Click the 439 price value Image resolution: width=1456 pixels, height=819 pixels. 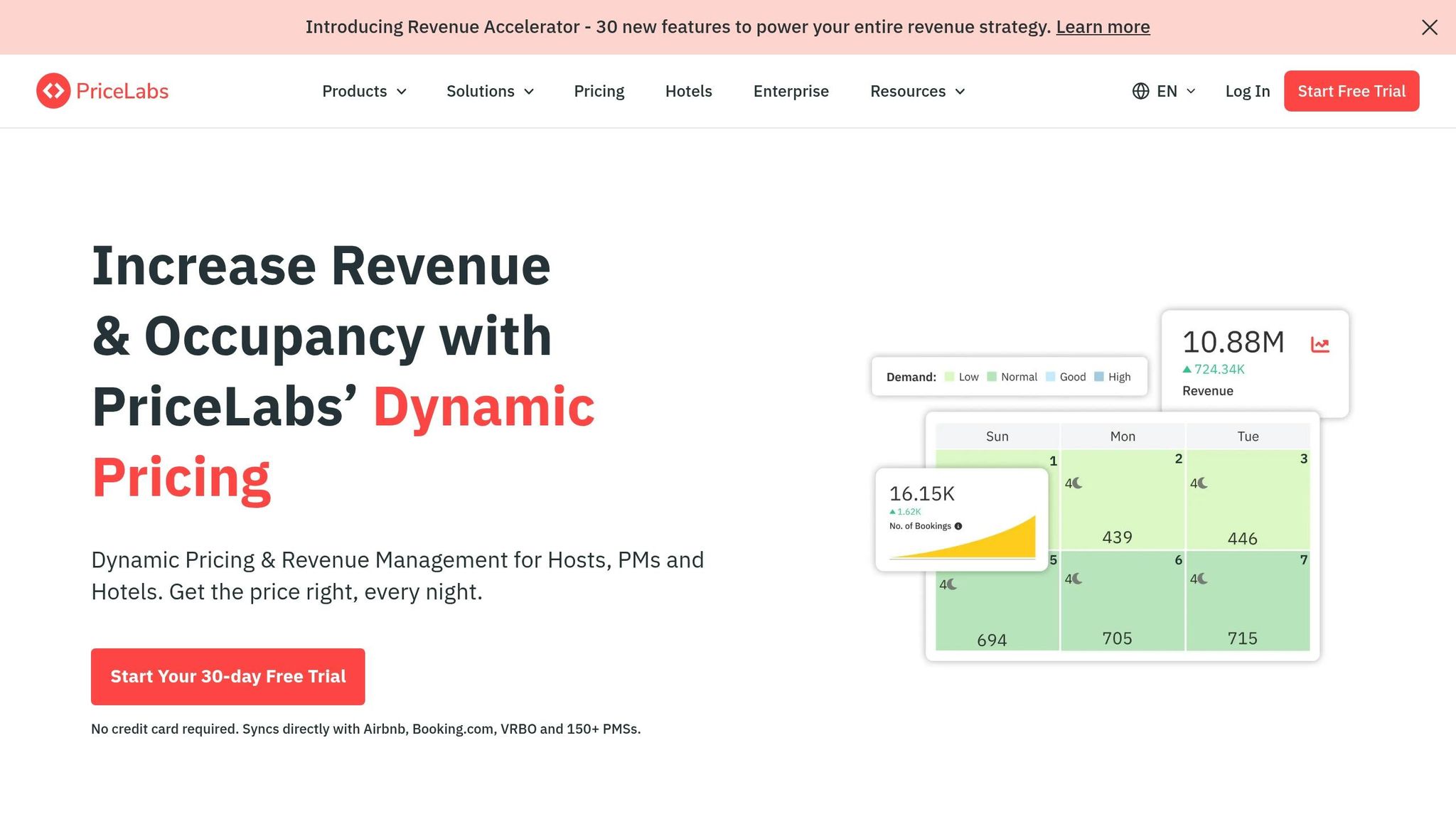(1118, 537)
